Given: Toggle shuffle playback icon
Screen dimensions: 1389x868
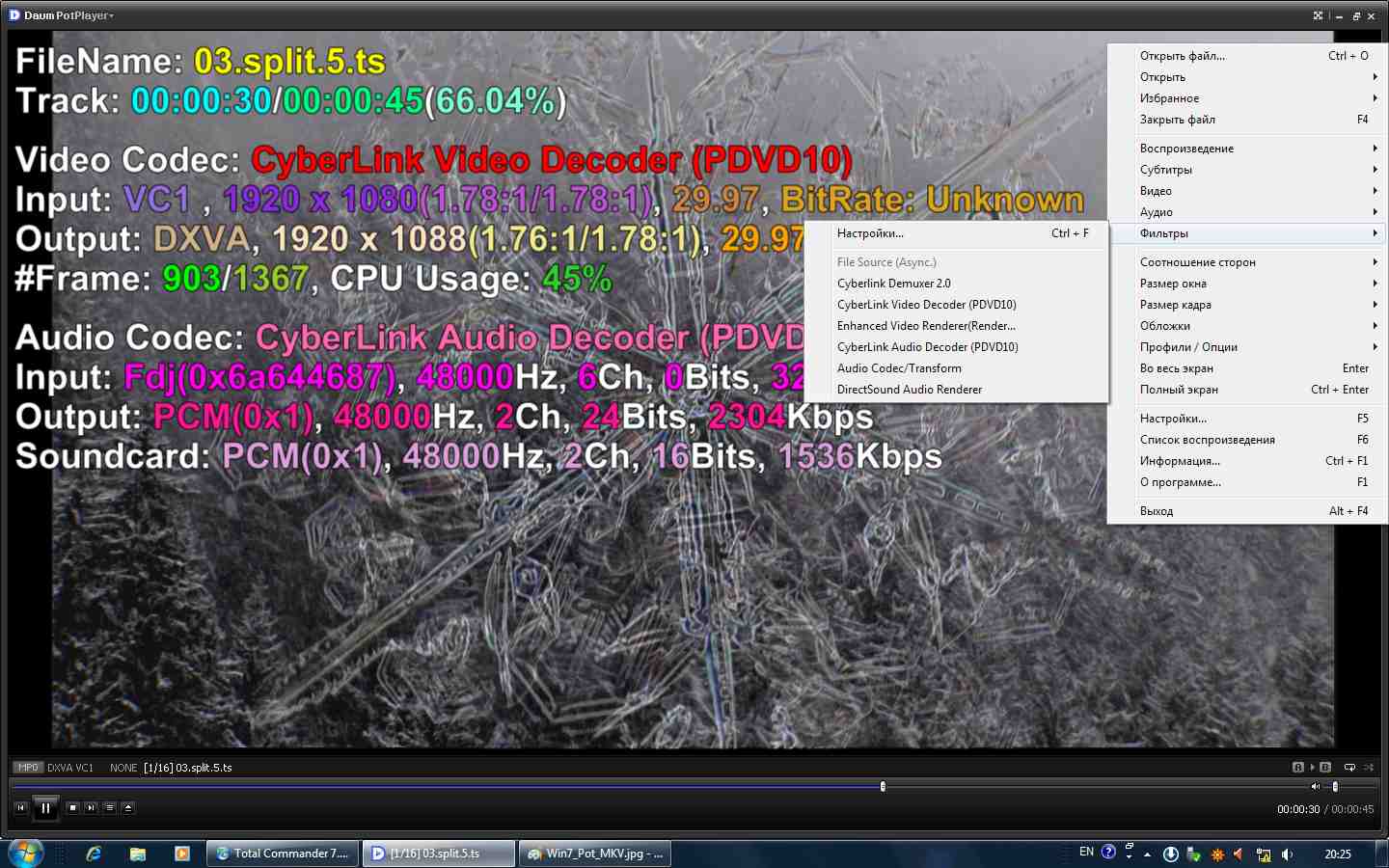Looking at the screenshot, I should pos(1368,768).
